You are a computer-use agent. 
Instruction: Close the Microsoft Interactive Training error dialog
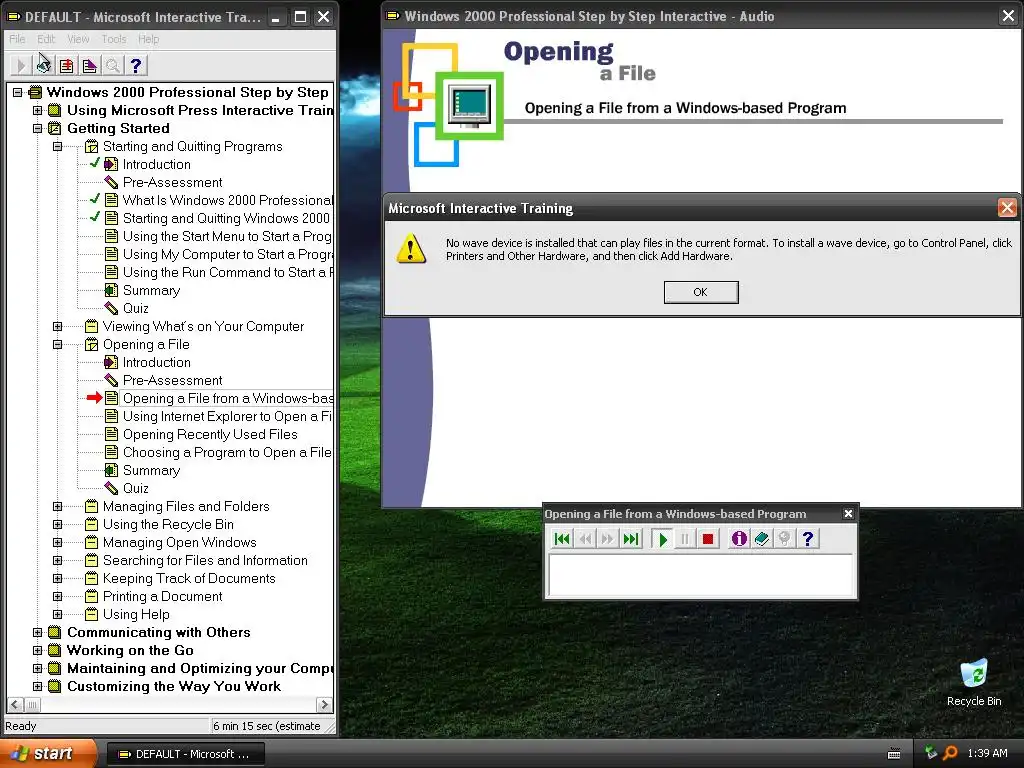coord(1006,208)
